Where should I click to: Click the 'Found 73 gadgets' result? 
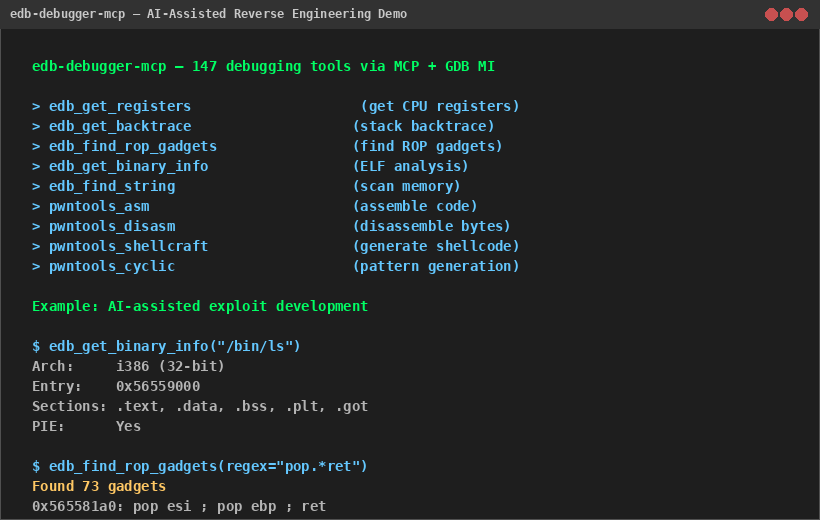tap(99, 487)
